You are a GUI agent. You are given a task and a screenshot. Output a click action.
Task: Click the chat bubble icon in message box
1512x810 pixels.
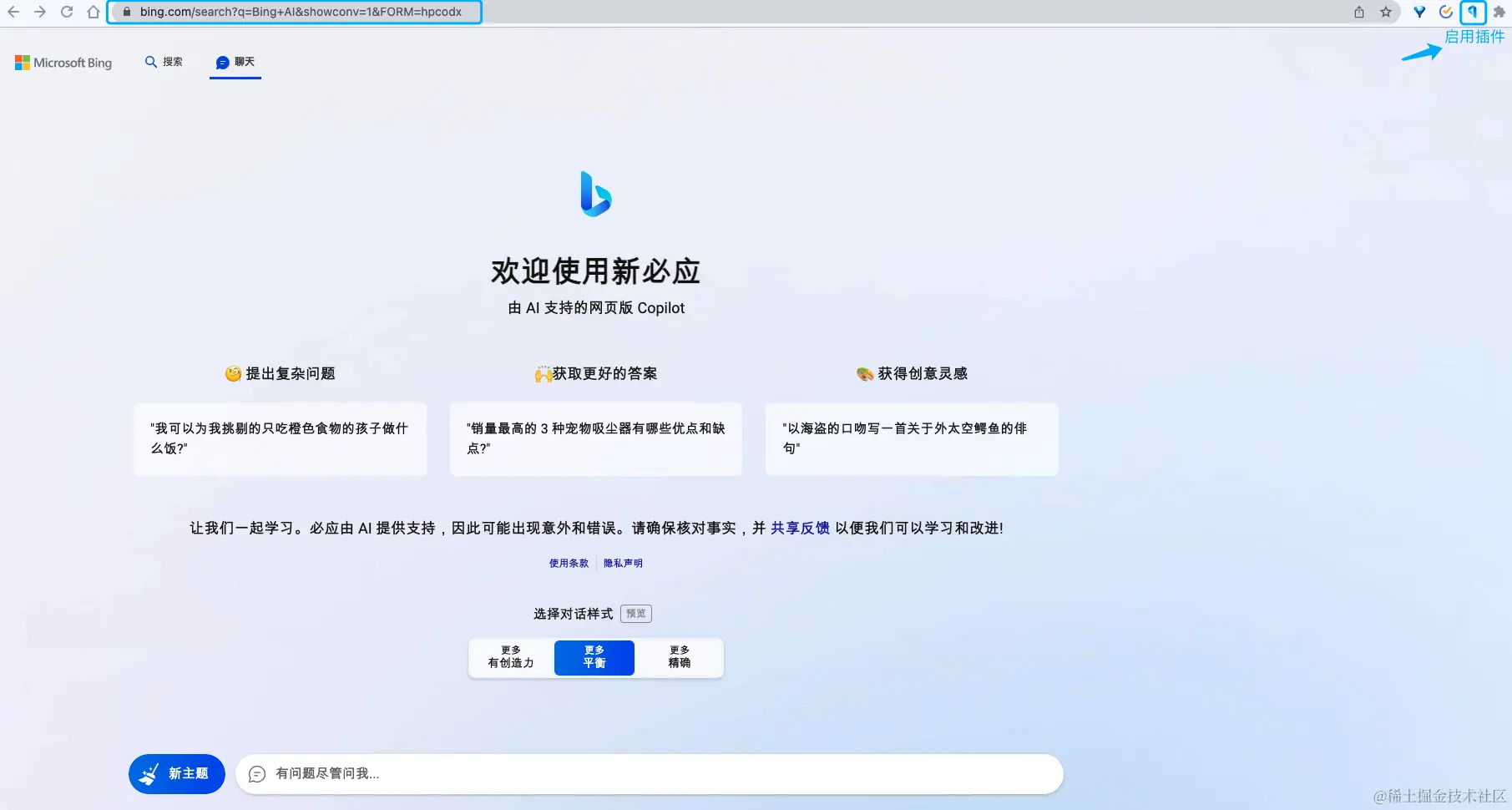pos(257,774)
